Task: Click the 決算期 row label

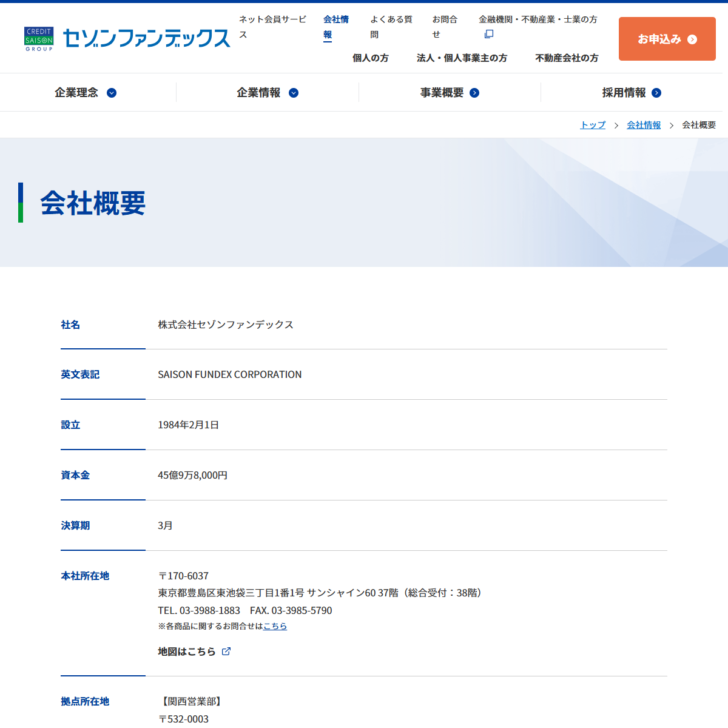Action: 75,526
